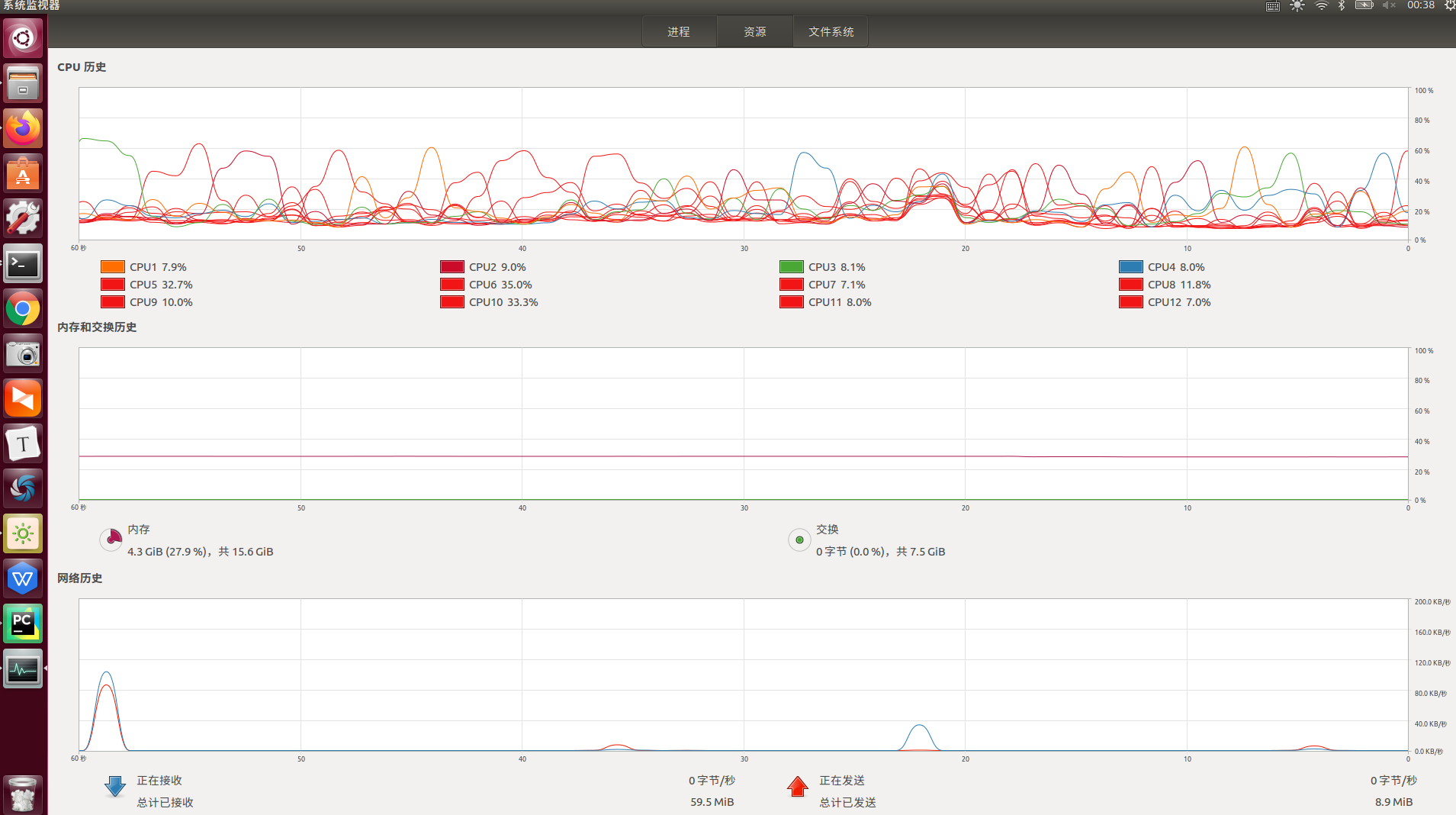The width and height of the screenshot is (1456, 815).
Task: Pick the CPU4 blue color swatch
Action: [1131, 267]
